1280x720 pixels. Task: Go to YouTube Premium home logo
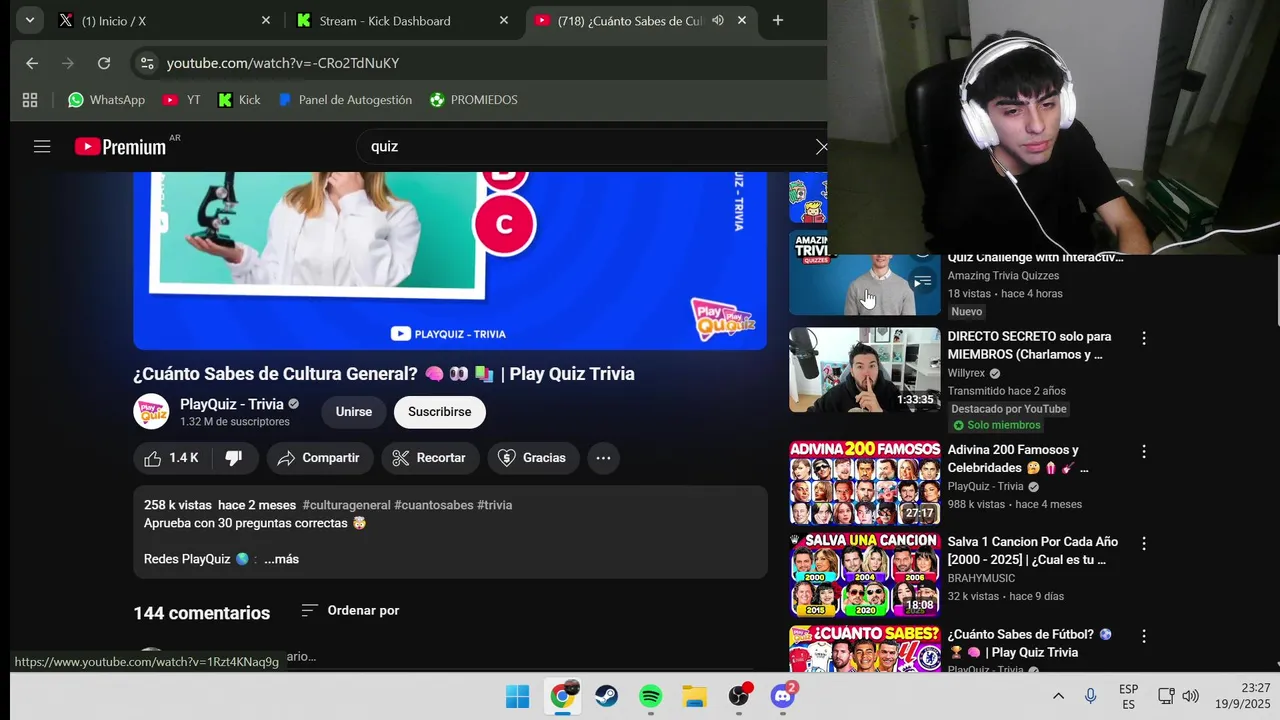pyautogui.click(x=120, y=147)
